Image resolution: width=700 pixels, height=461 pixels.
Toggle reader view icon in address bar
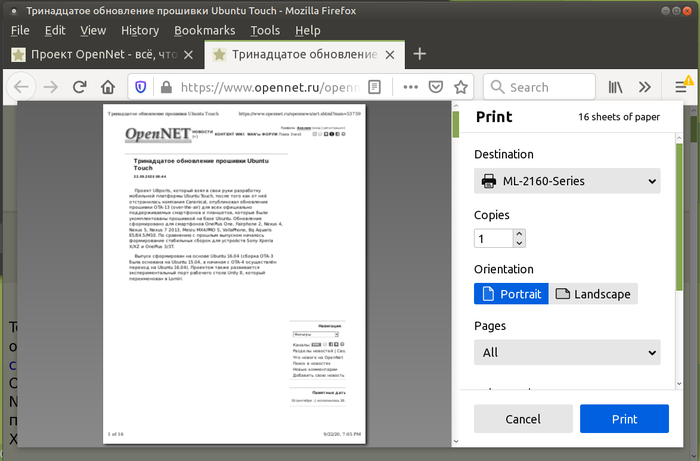375,87
